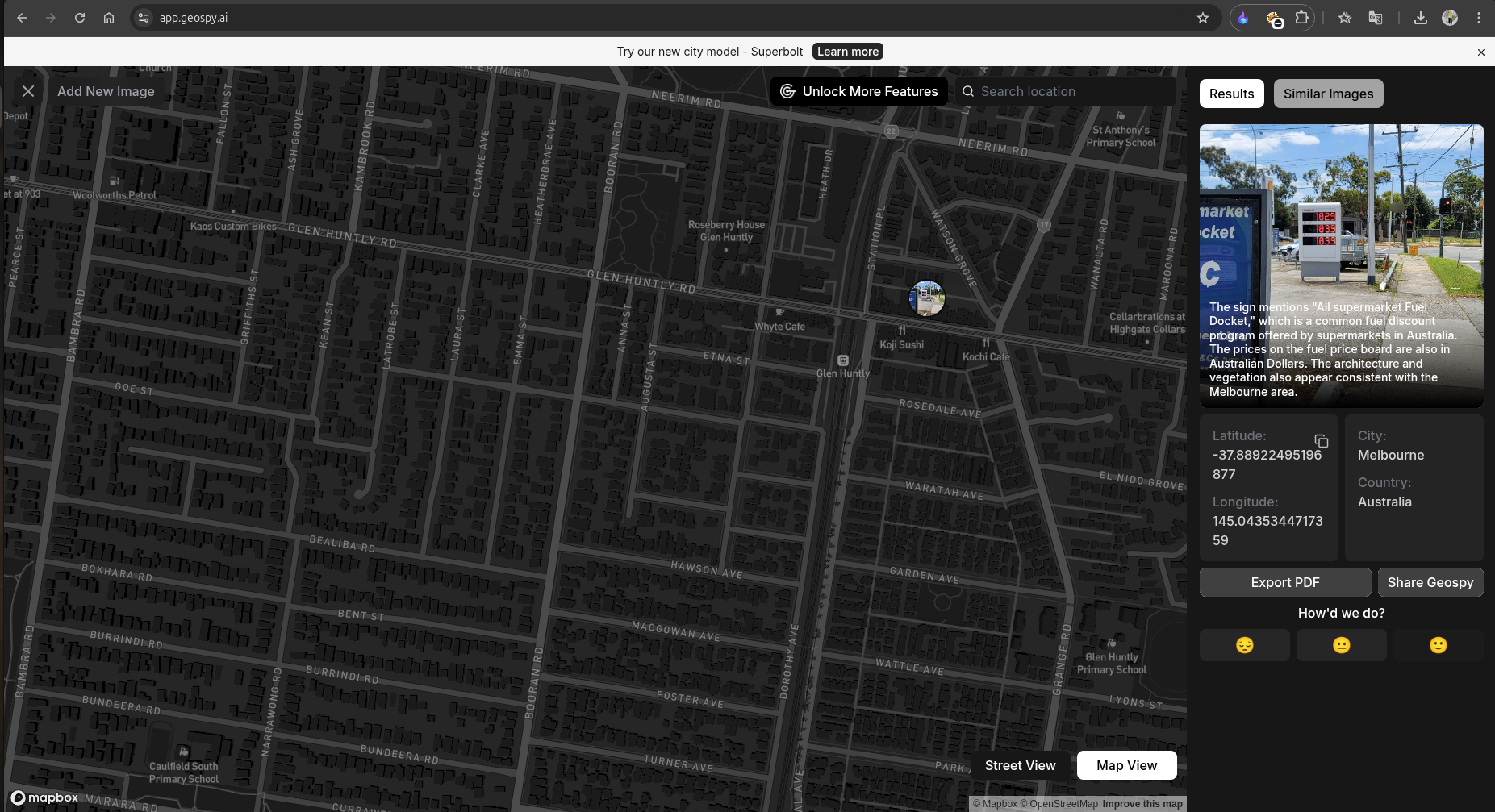Click Add New Image

(x=106, y=91)
